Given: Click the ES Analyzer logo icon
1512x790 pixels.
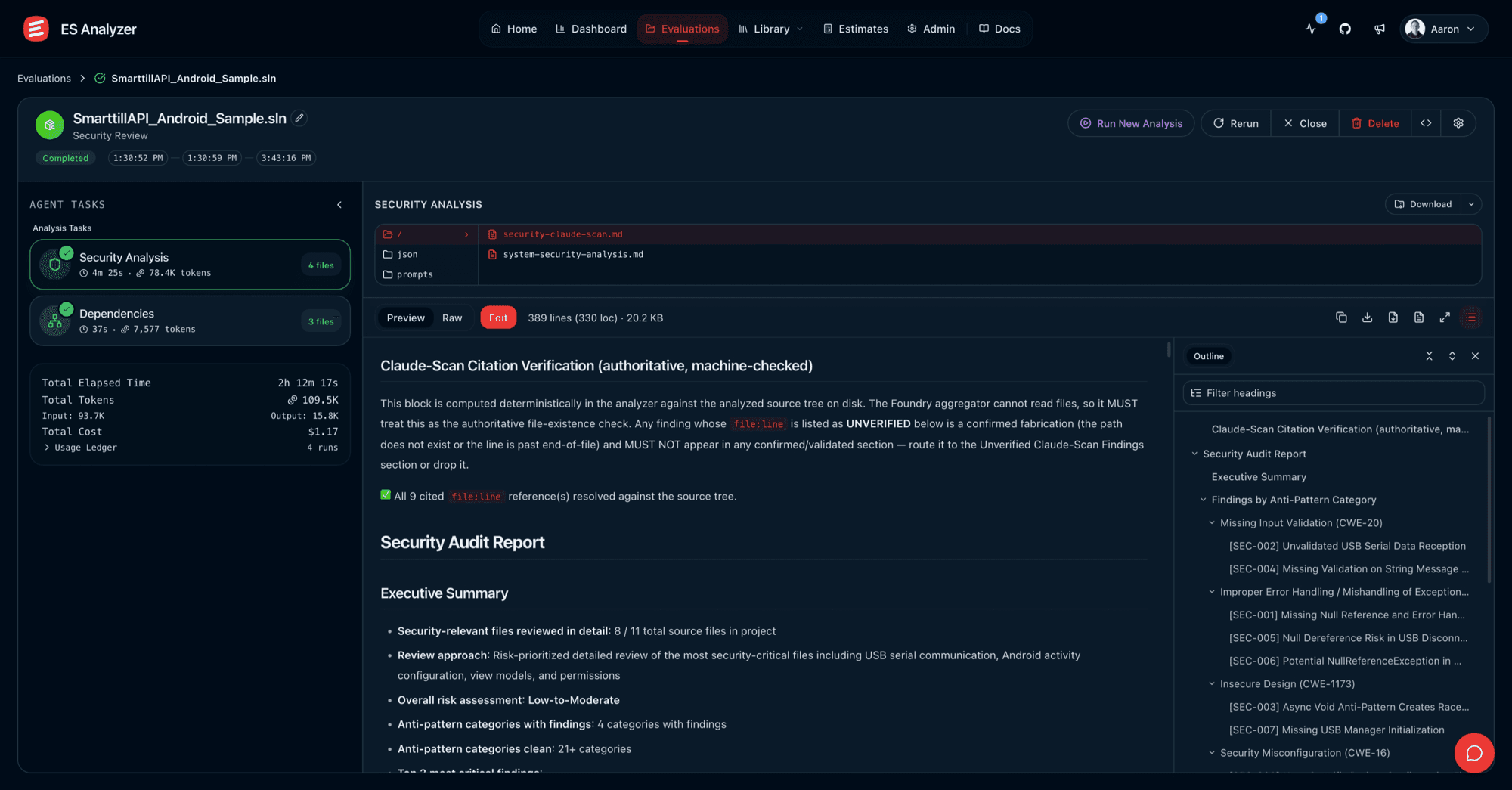Looking at the screenshot, I should point(36,29).
